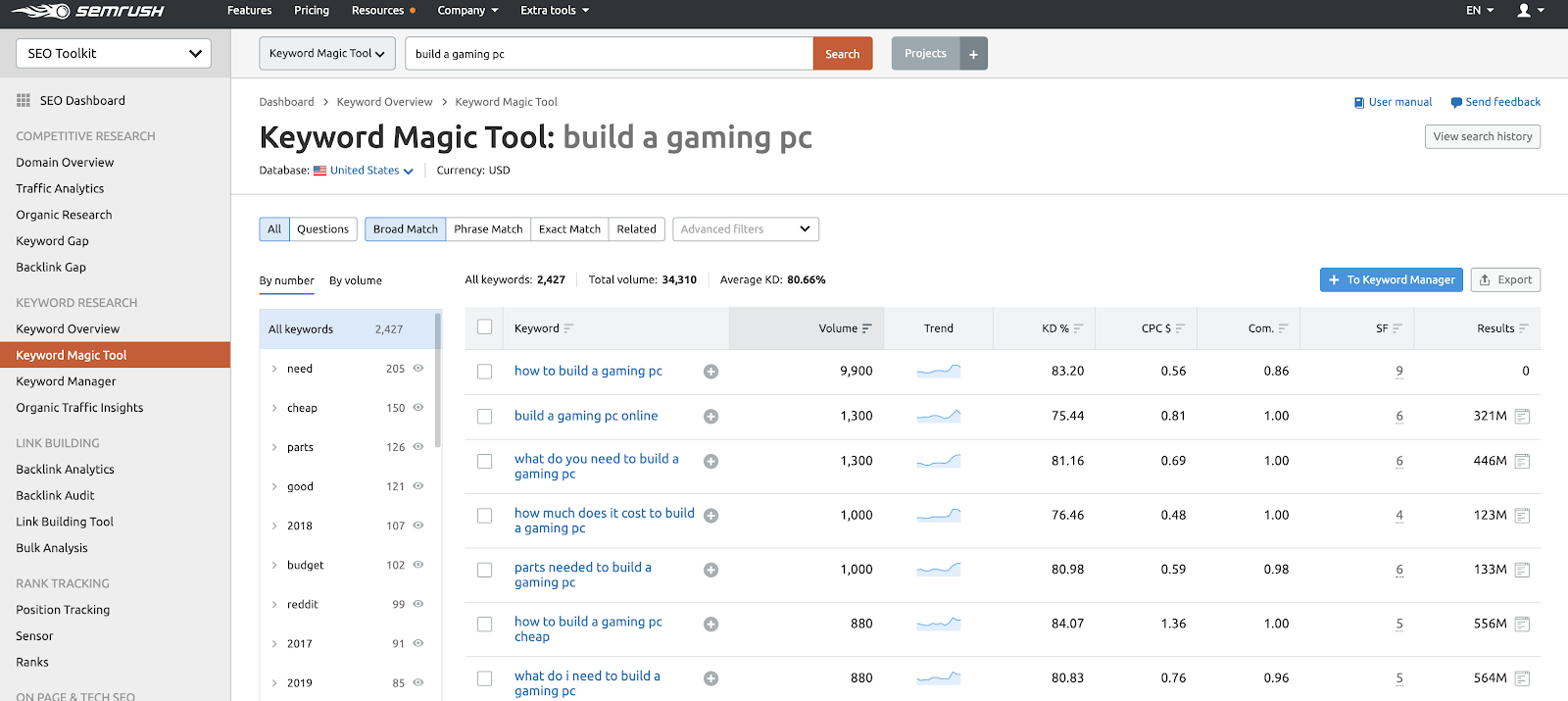Click the keyword search input field
Image resolution: width=1568 pixels, height=701 pixels.
point(609,54)
